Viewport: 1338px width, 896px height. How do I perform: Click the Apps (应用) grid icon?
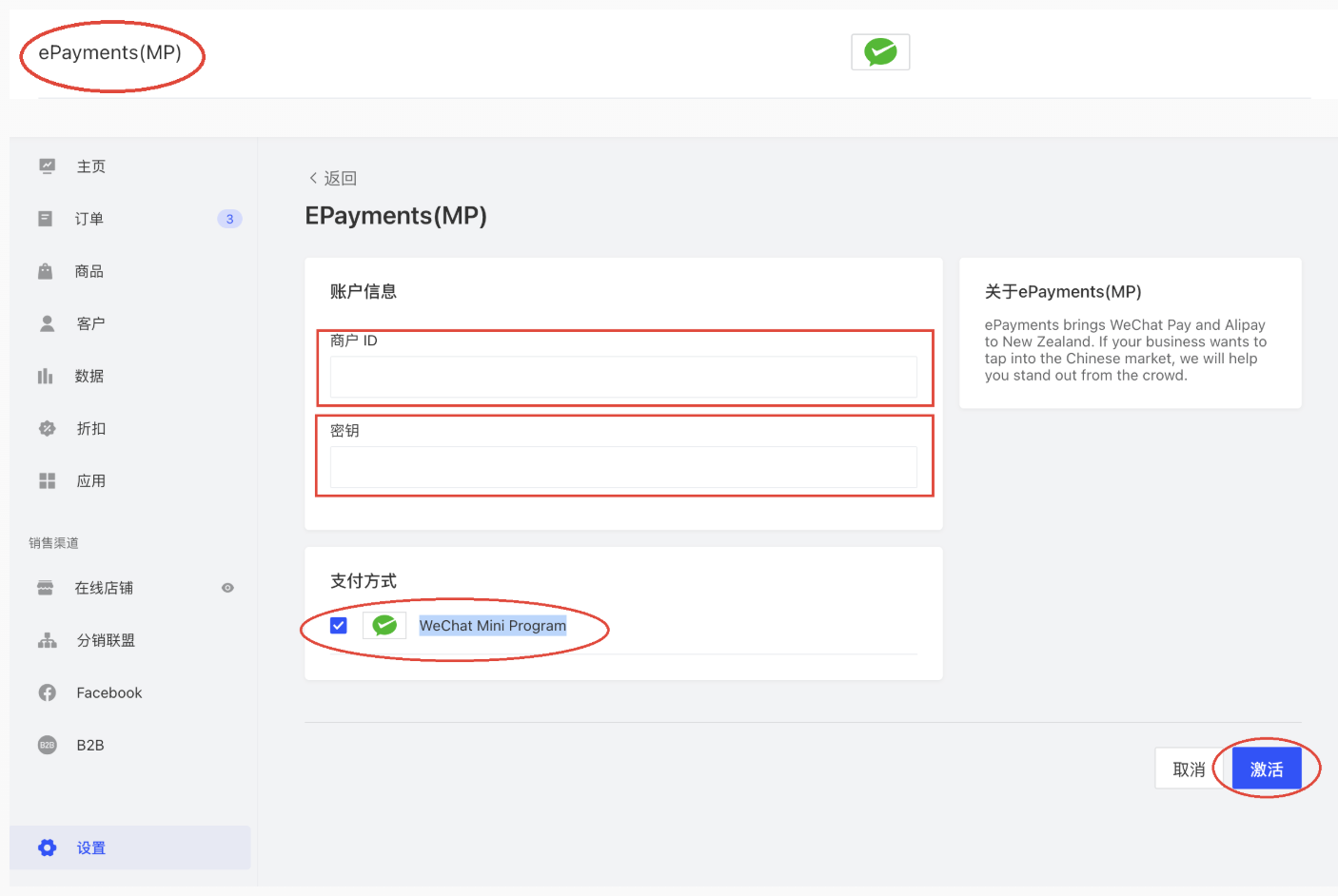pyautogui.click(x=47, y=480)
